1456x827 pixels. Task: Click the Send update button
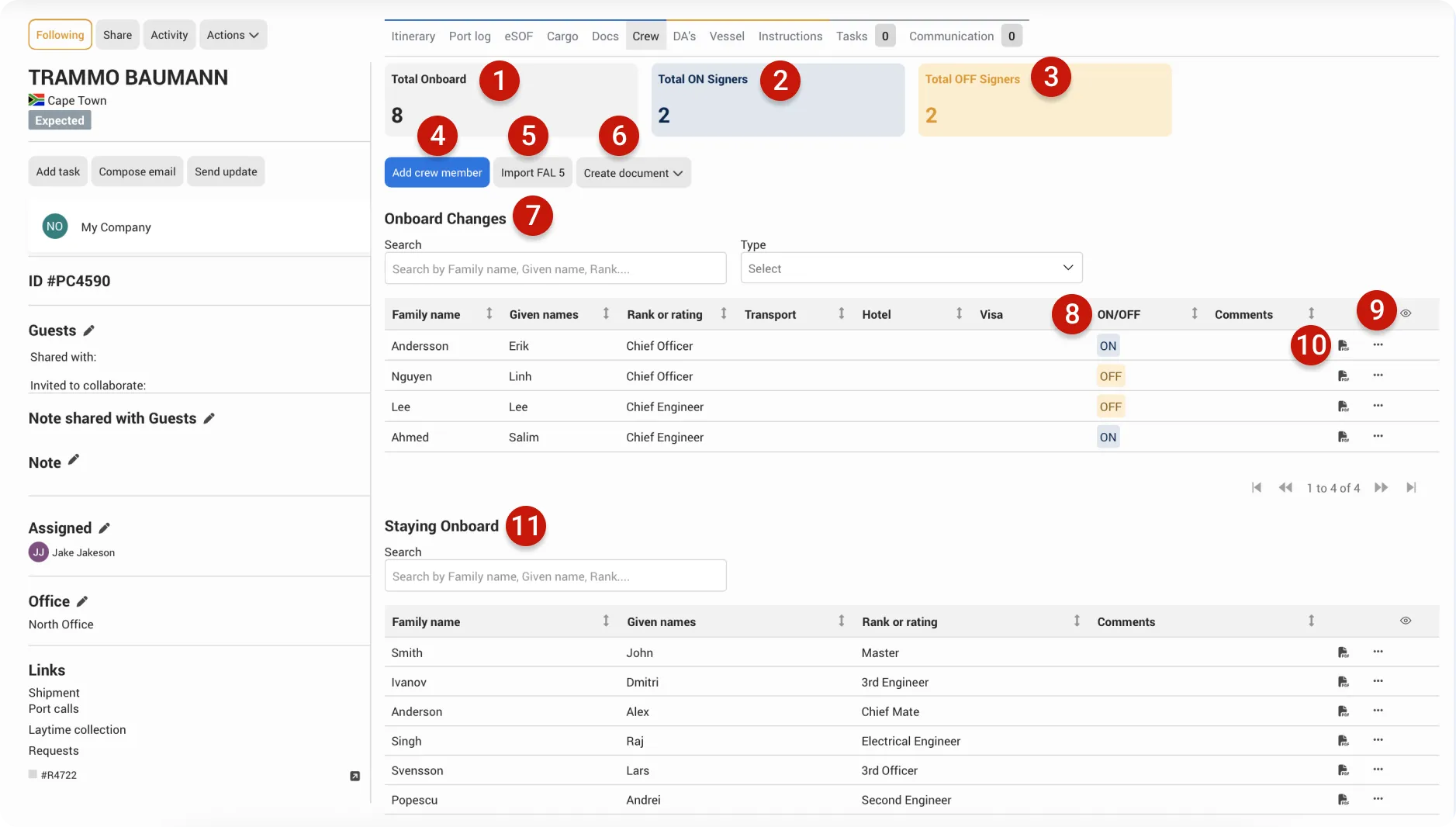226,171
